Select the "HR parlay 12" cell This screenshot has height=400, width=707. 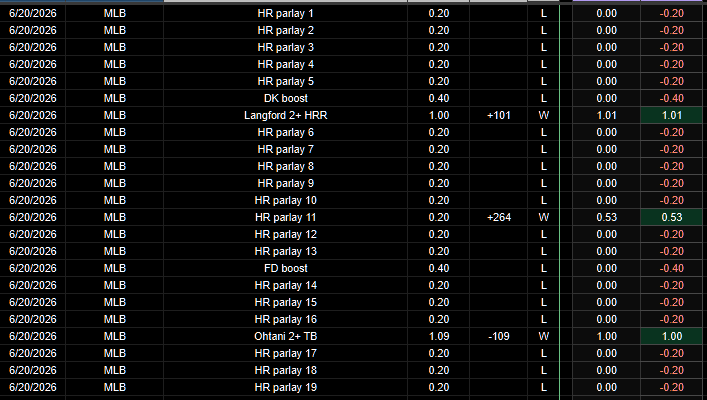click(285, 234)
